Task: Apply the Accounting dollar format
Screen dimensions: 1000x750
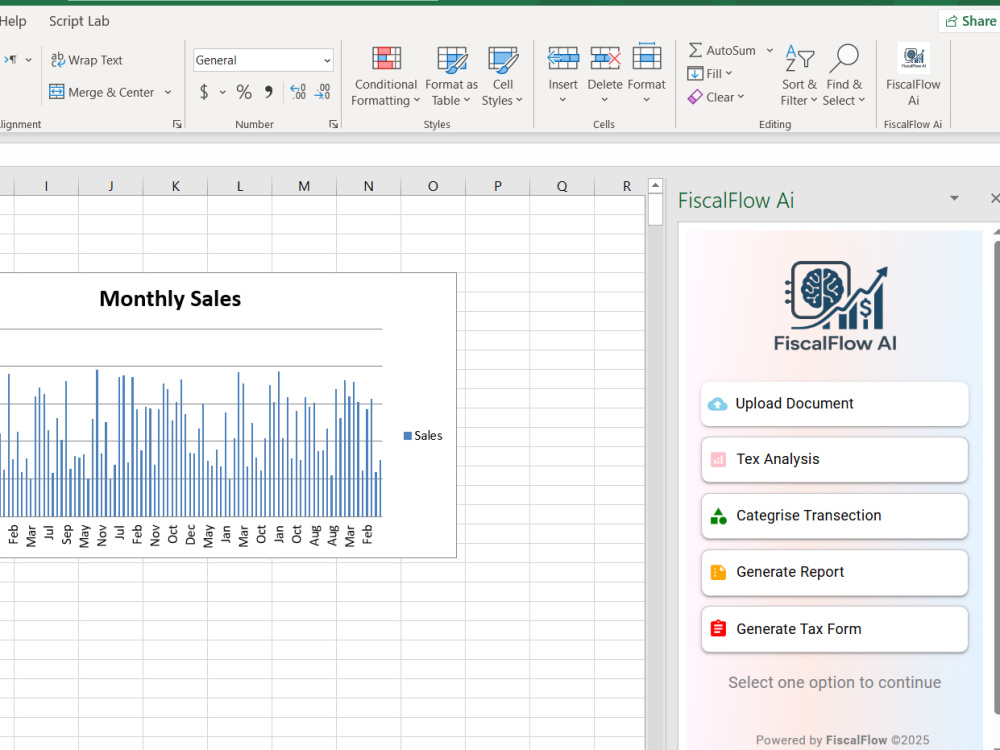Action: click(204, 92)
